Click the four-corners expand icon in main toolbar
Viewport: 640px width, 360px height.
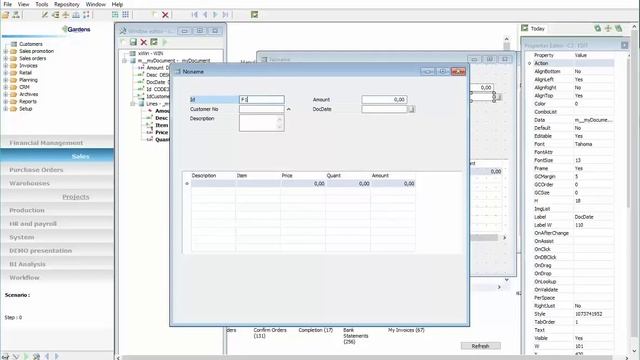coord(87,15)
